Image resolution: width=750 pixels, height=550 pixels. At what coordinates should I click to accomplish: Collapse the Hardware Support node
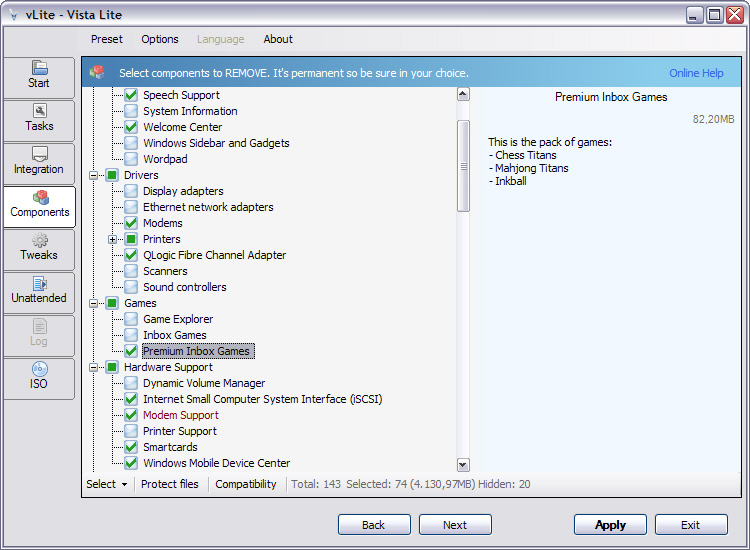click(x=94, y=367)
